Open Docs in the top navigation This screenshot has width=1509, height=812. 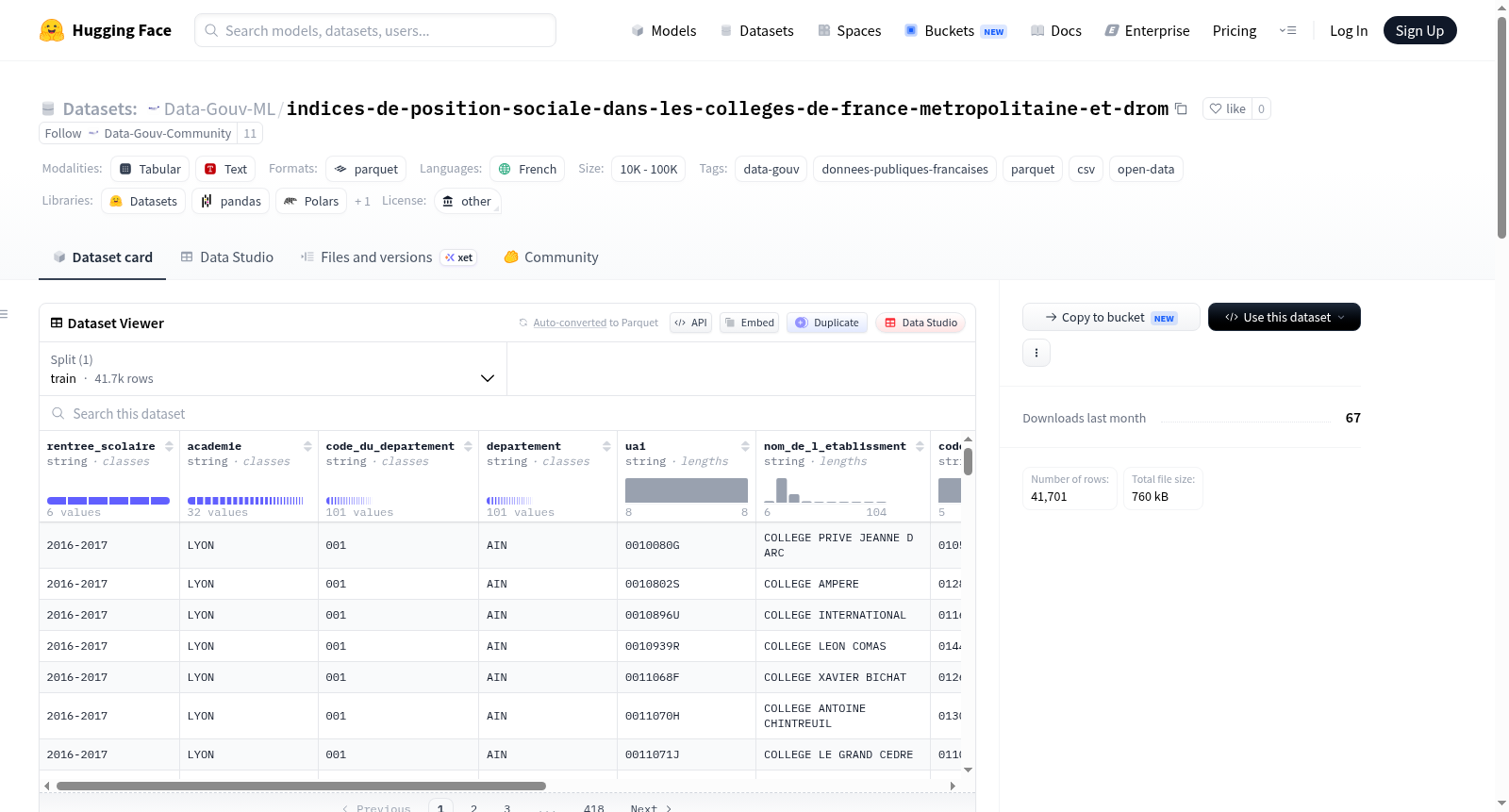[x=1056, y=30]
